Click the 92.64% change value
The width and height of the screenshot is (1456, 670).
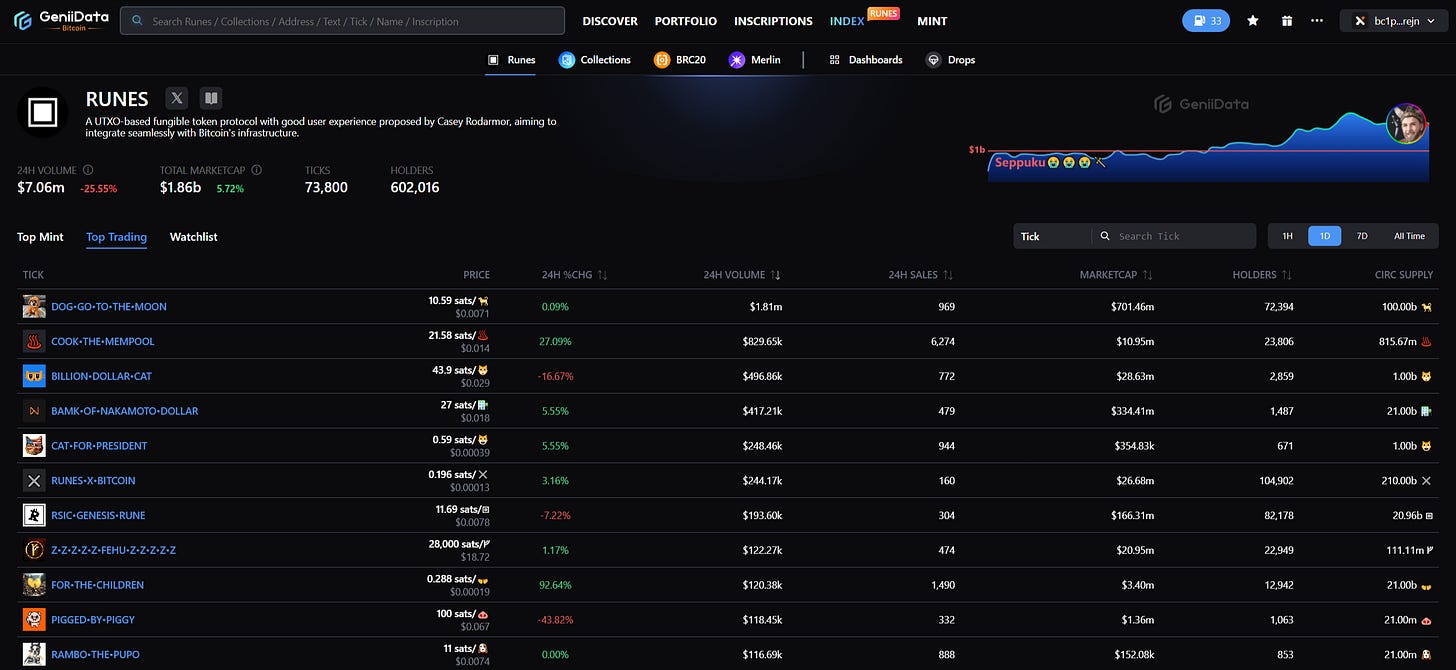[555, 585]
